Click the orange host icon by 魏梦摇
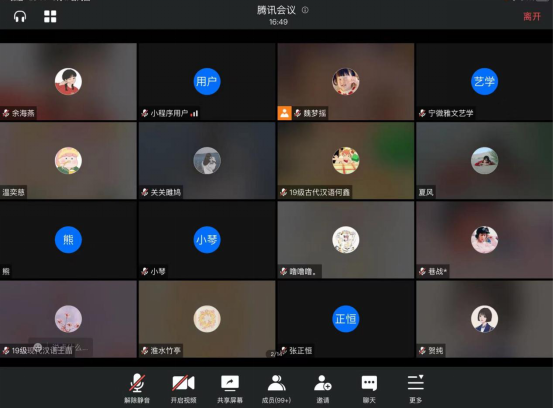Viewport: 556px width, 408px height. pyautogui.click(x=284, y=113)
